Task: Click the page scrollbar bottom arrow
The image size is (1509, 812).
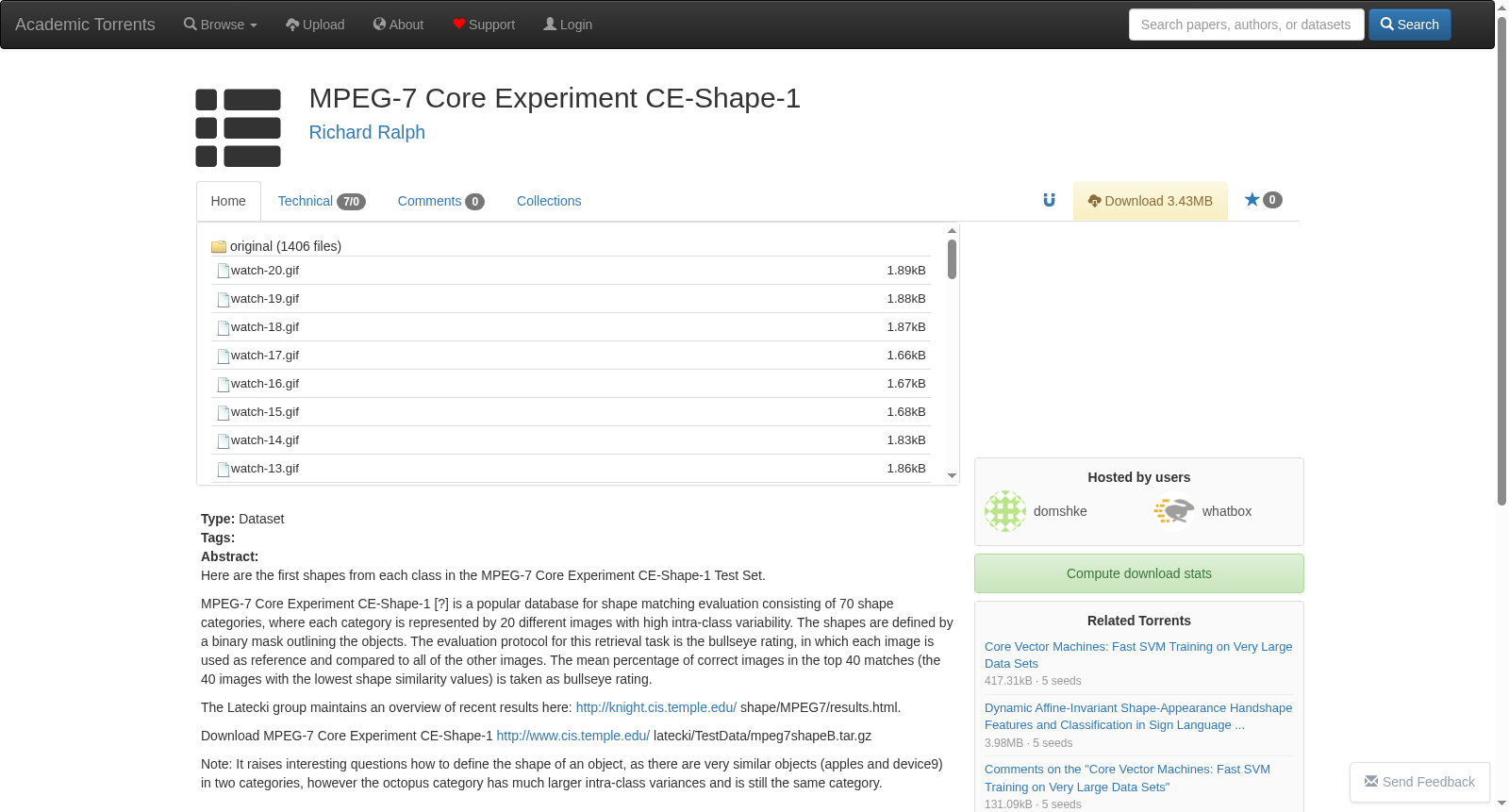Action: click(1502, 804)
